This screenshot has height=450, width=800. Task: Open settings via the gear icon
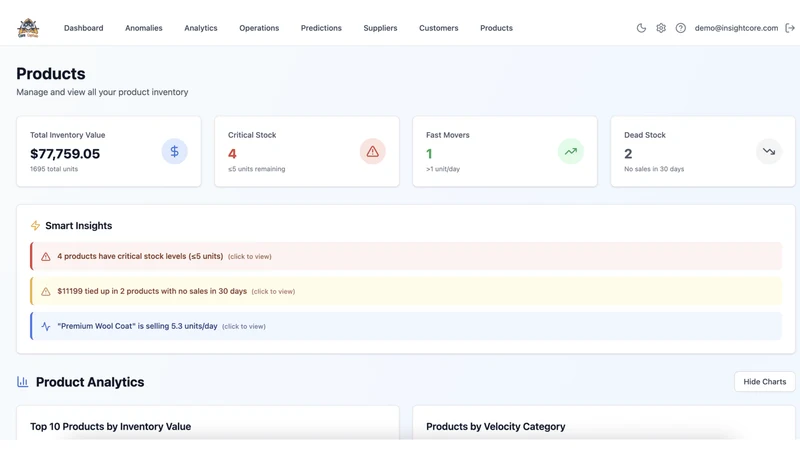coord(661,28)
